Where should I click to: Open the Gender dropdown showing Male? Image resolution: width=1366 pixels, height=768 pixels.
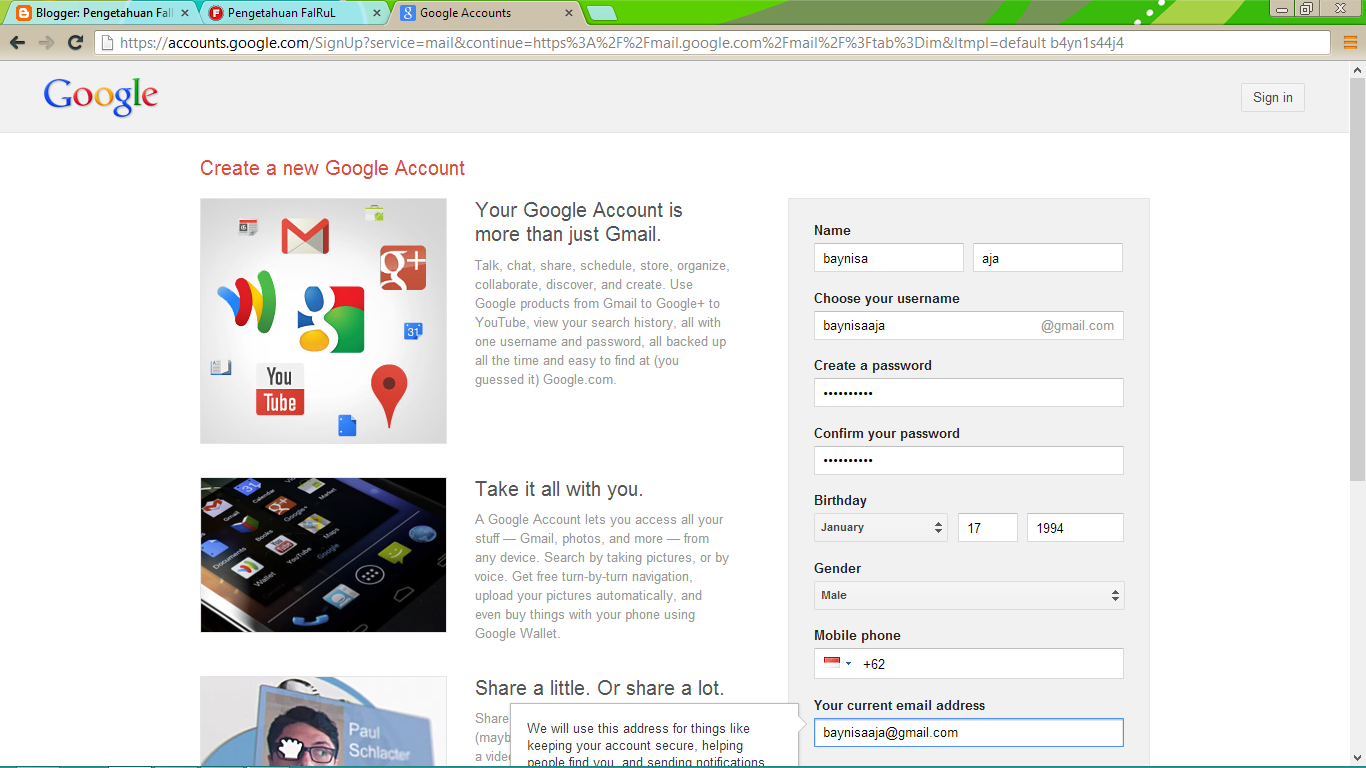pos(969,595)
